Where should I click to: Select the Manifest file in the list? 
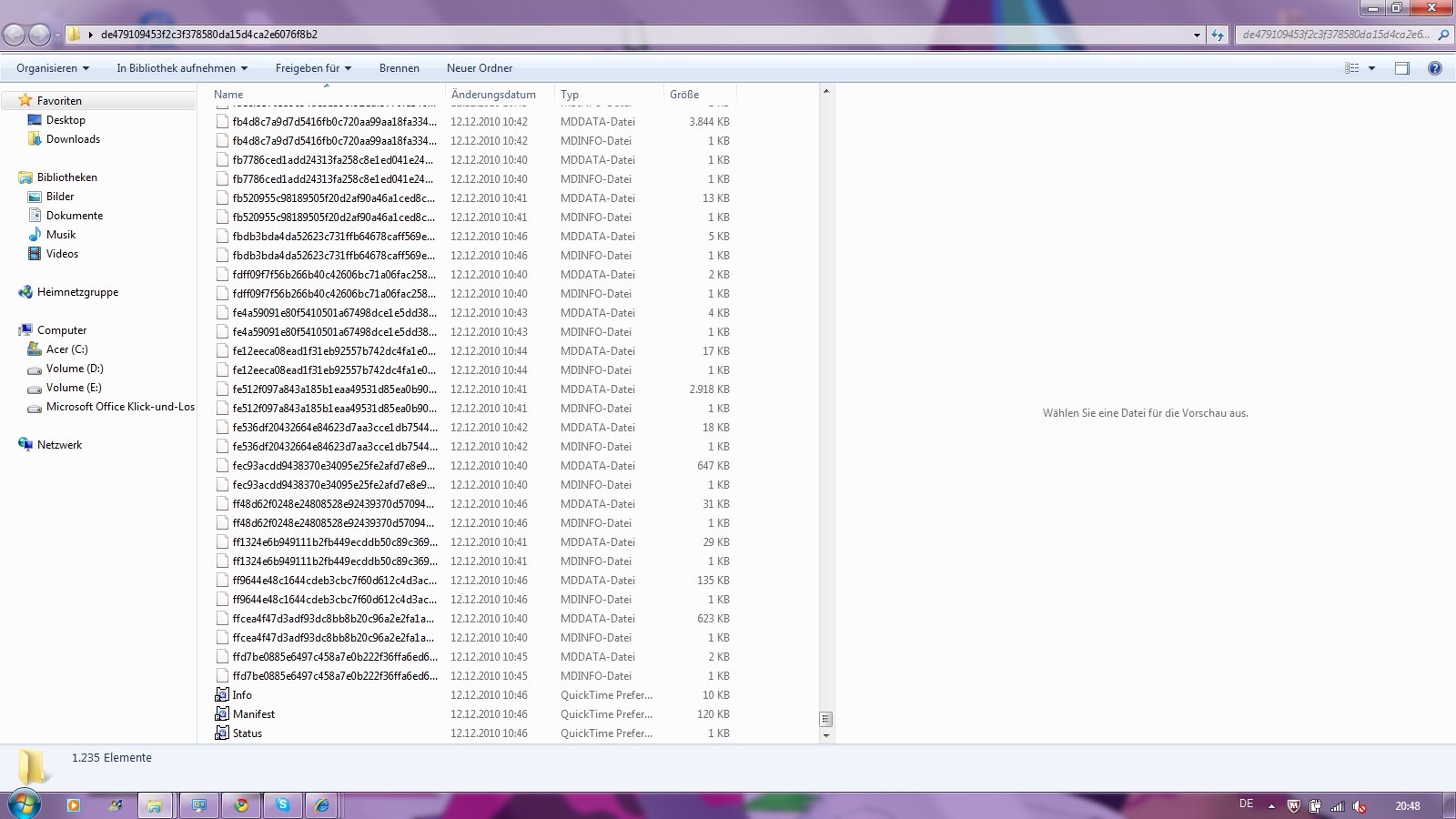[254, 714]
